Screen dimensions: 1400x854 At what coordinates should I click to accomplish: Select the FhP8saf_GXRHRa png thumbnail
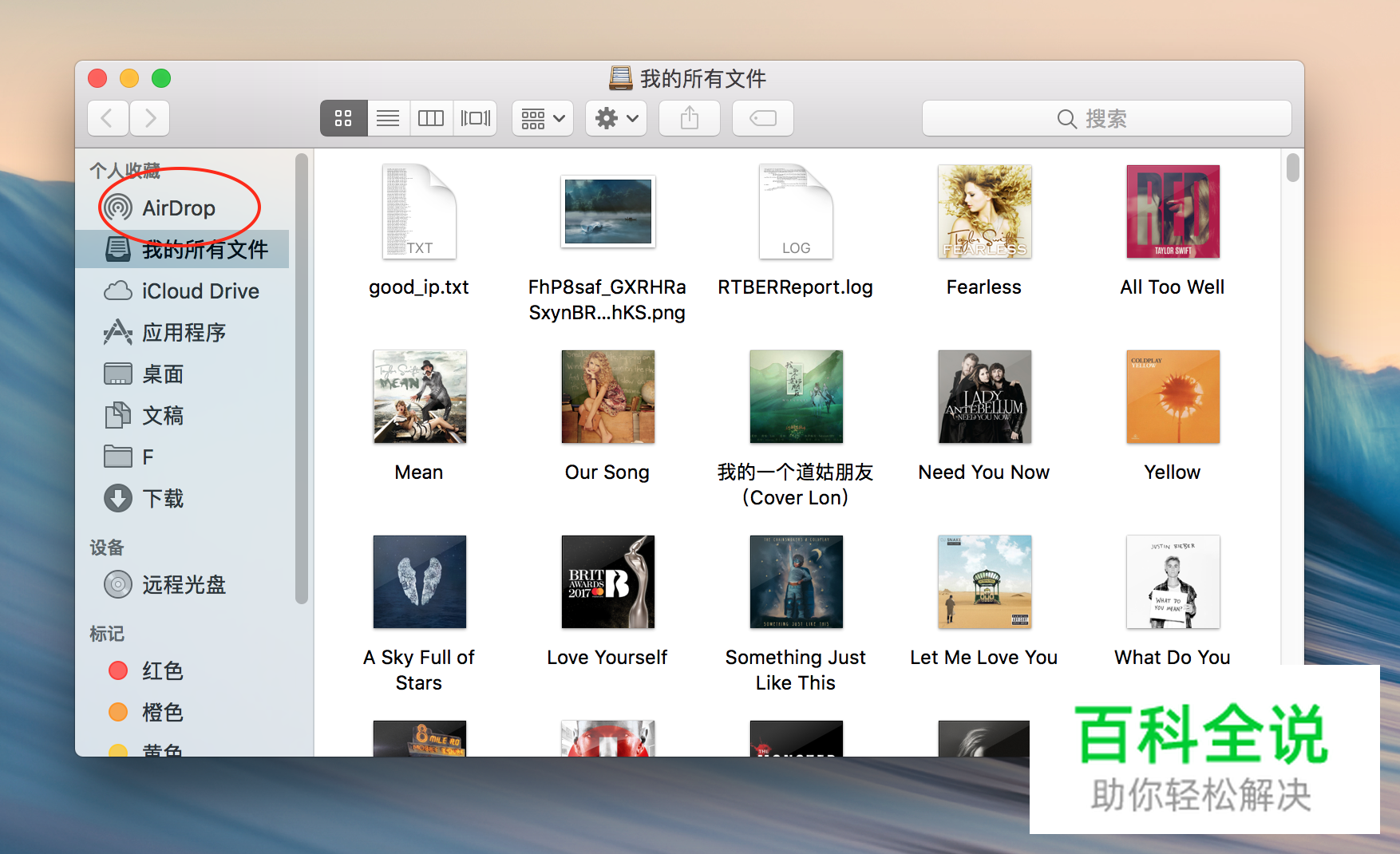point(607,212)
